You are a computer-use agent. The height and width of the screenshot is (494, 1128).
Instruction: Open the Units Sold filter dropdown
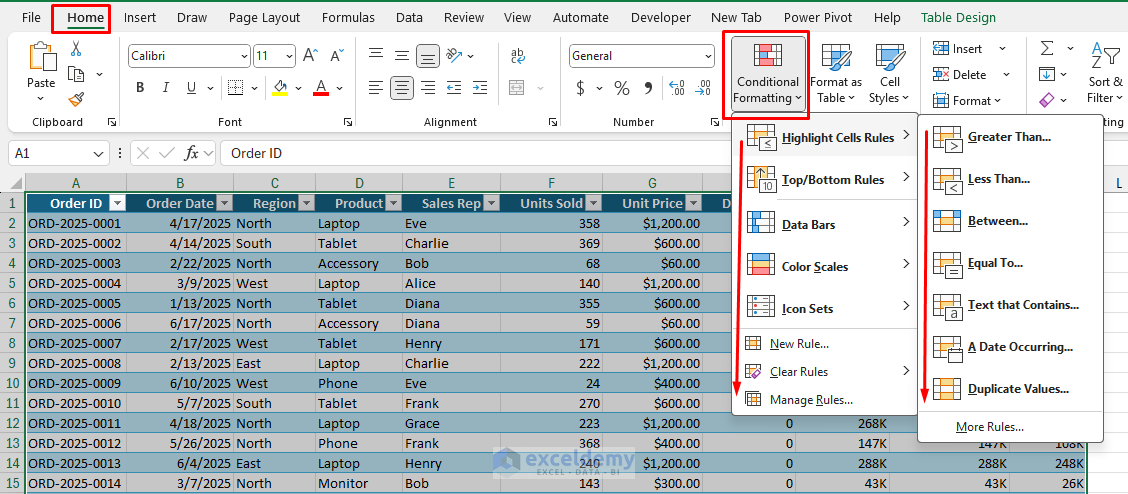pos(594,203)
